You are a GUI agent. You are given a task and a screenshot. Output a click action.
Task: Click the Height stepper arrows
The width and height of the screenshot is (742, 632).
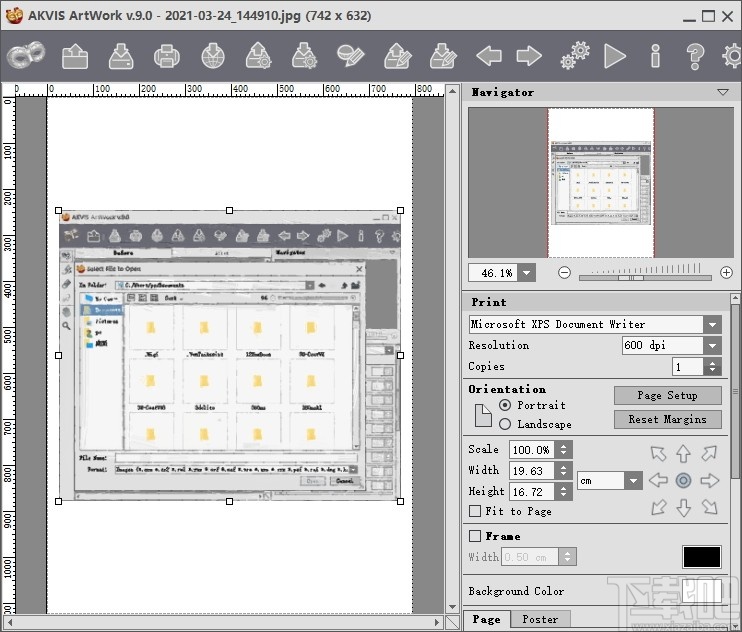(563, 492)
